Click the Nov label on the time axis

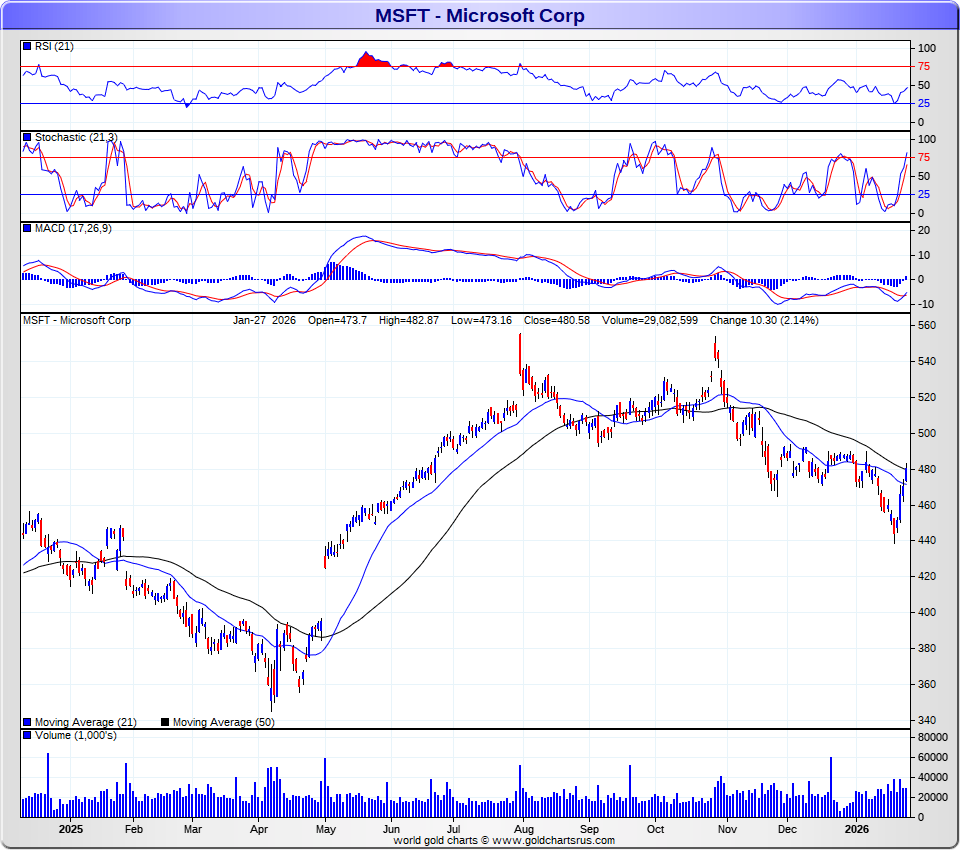click(727, 829)
